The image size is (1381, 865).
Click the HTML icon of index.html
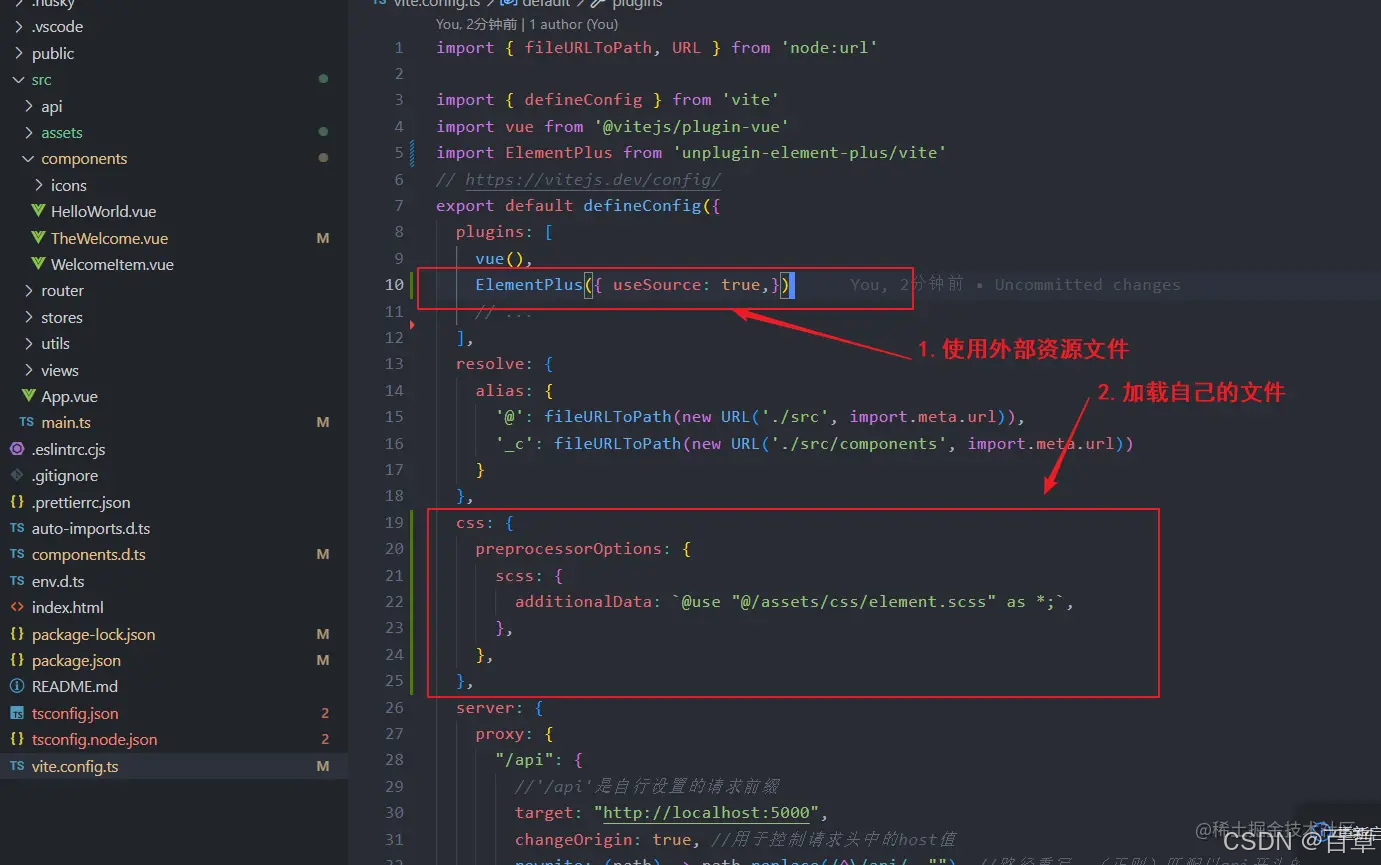click(x=17, y=608)
